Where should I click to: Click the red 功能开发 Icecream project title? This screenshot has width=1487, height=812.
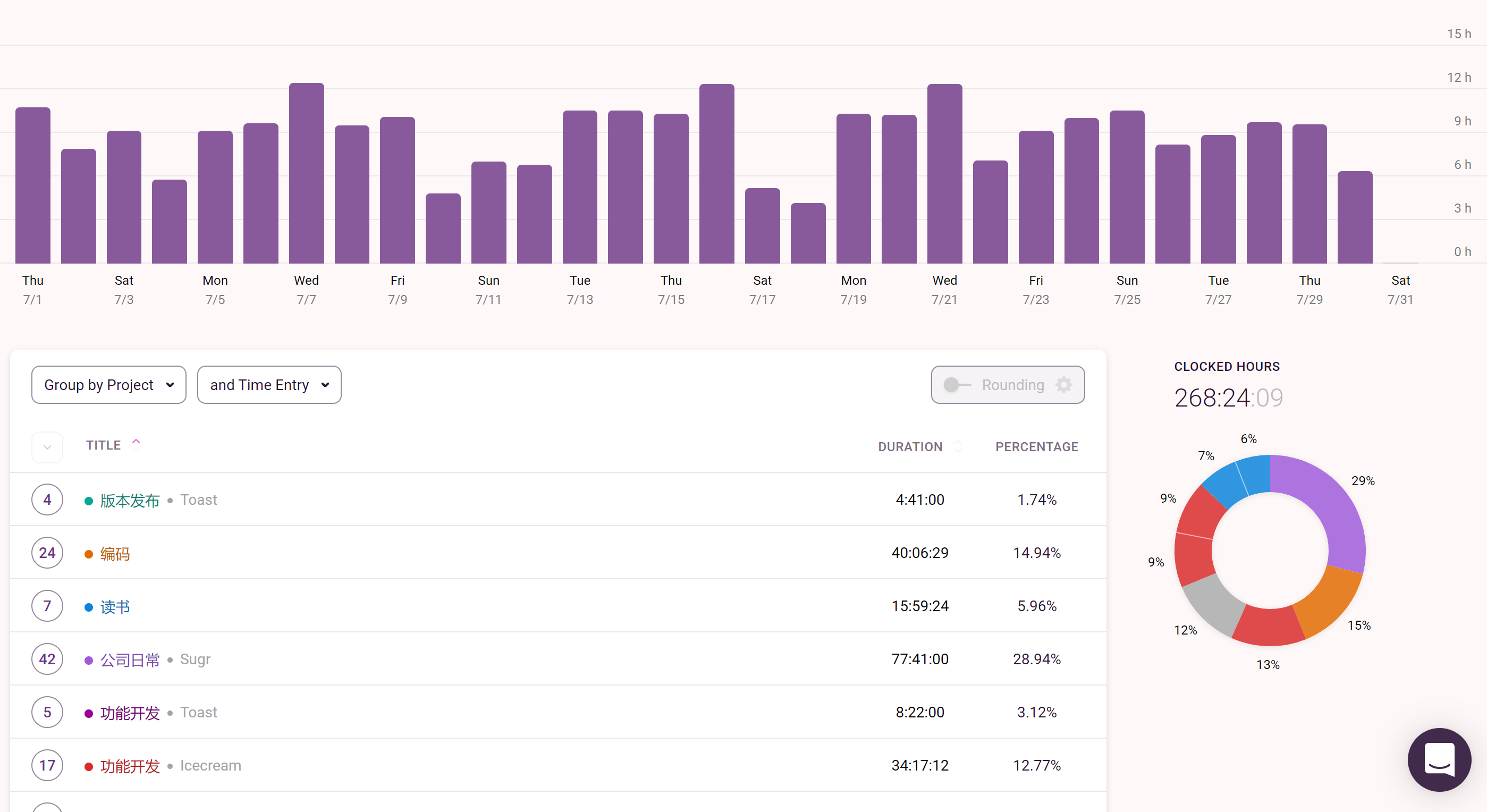130,766
